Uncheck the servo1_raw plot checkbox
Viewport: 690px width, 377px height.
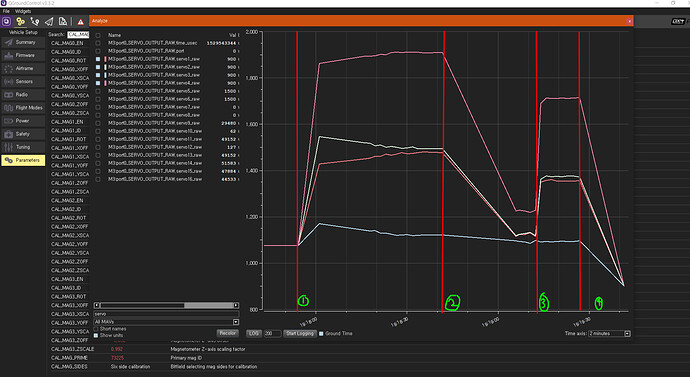tap(98, 59)
